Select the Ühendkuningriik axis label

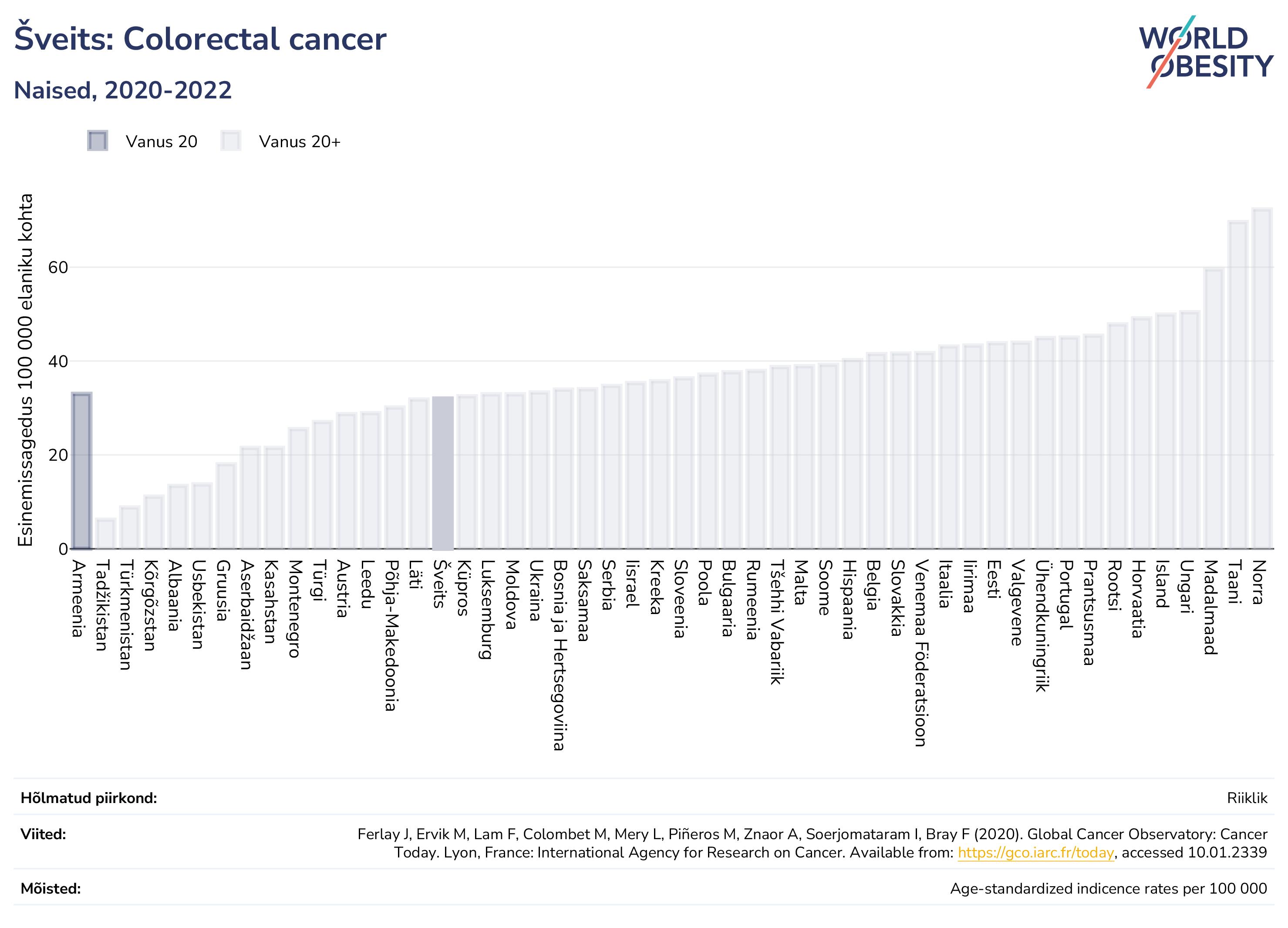pyautogui.click(x=1041, y=626)
